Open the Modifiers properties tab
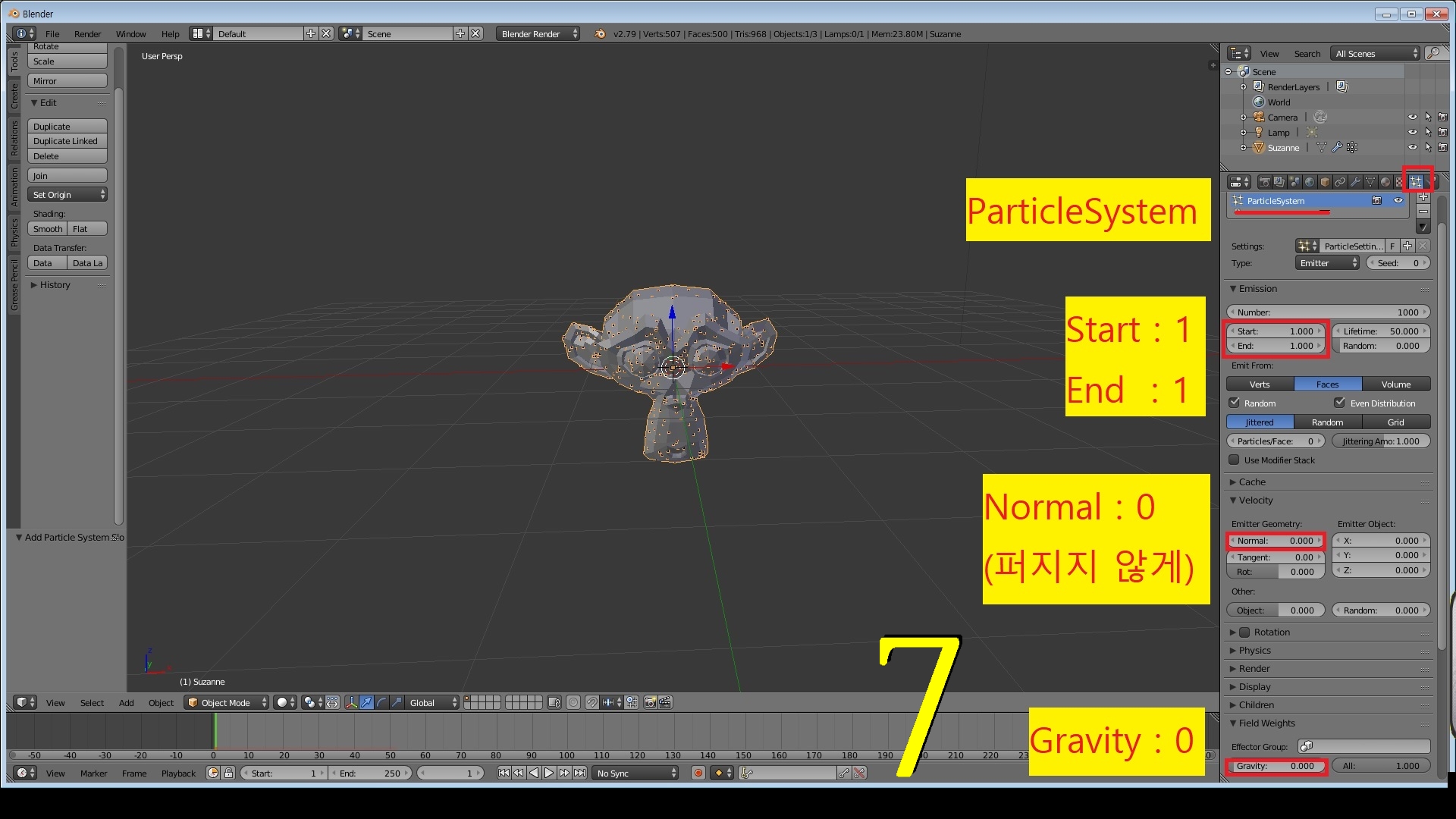This screenshot has width=1456, height=819. pyautogui.click(x=1355, y=182)
